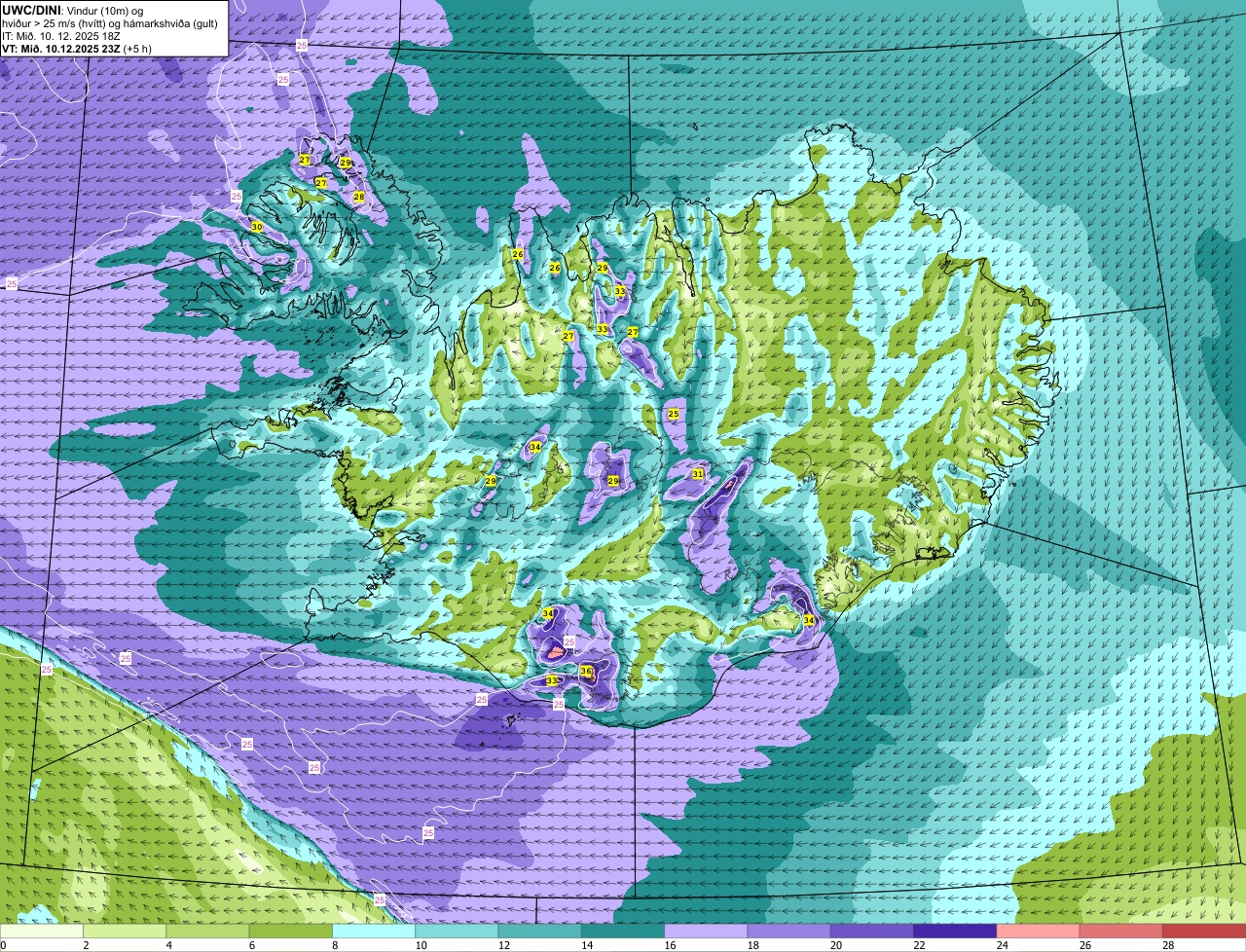Screen dimensions: 1246x952
Task: Select the 12–14 m/s teal legend swatch
Action: 540,931
